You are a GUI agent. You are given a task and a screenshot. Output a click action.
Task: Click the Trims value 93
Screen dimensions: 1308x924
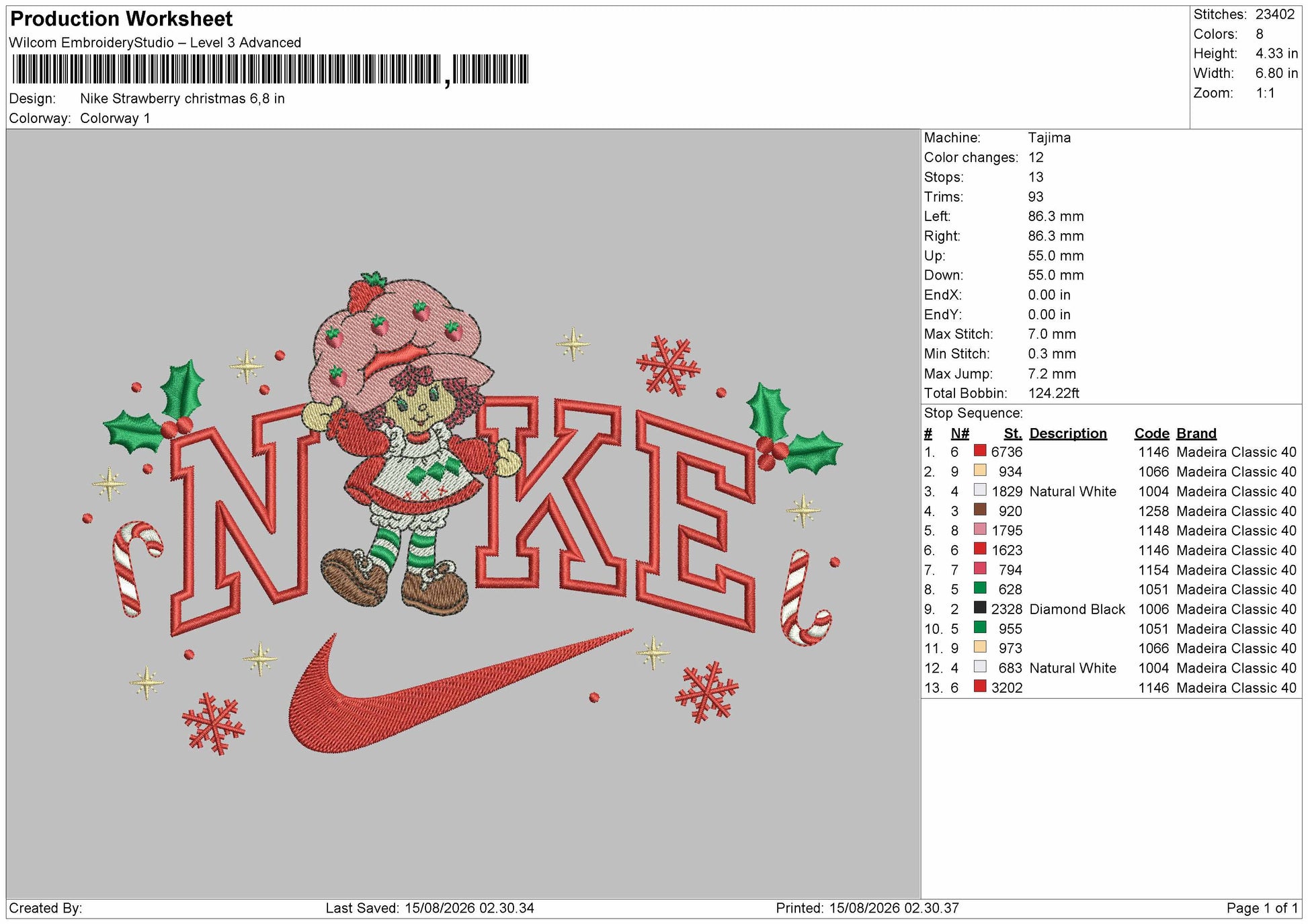click(1036, 197)
